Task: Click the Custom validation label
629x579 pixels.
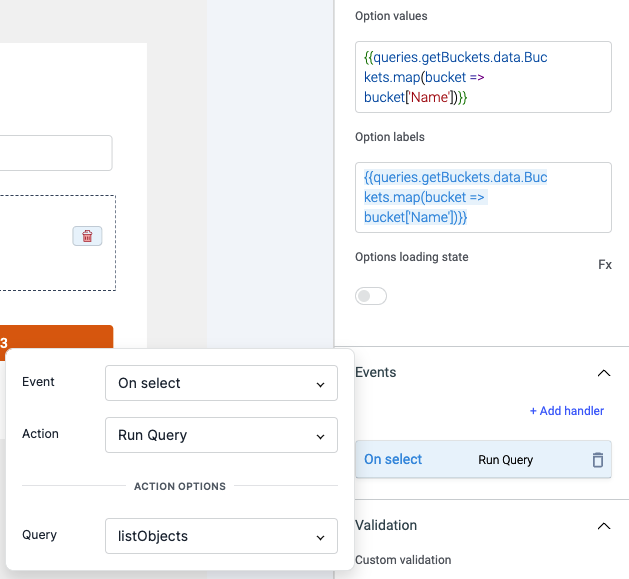Action: point(403,560)
